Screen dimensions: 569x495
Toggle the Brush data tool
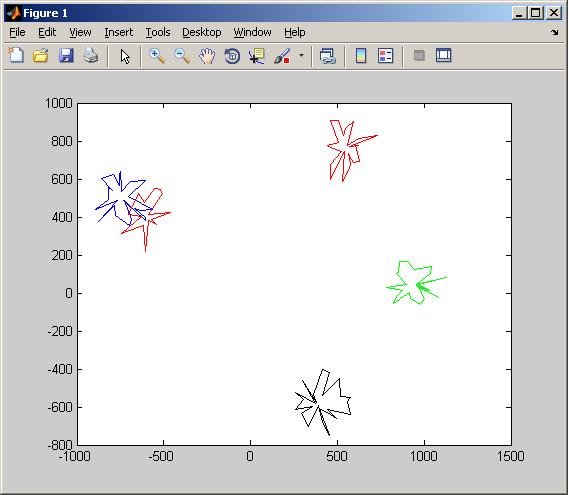tap(282, 56)
